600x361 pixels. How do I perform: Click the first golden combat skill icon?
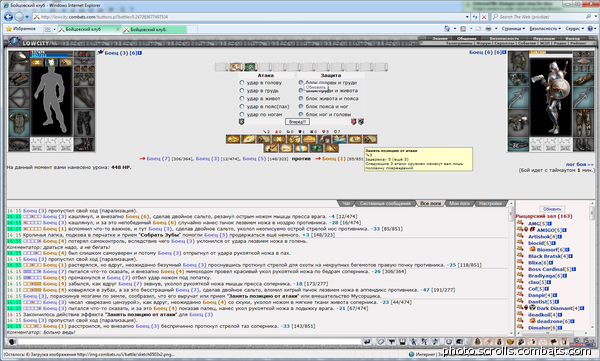(x=233, y=139)
